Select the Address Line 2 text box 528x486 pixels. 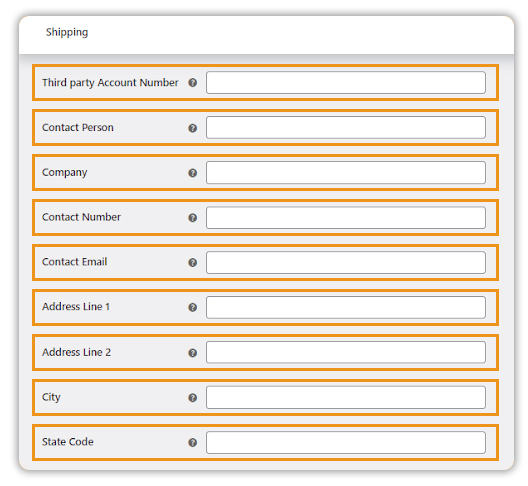(346, 352)
